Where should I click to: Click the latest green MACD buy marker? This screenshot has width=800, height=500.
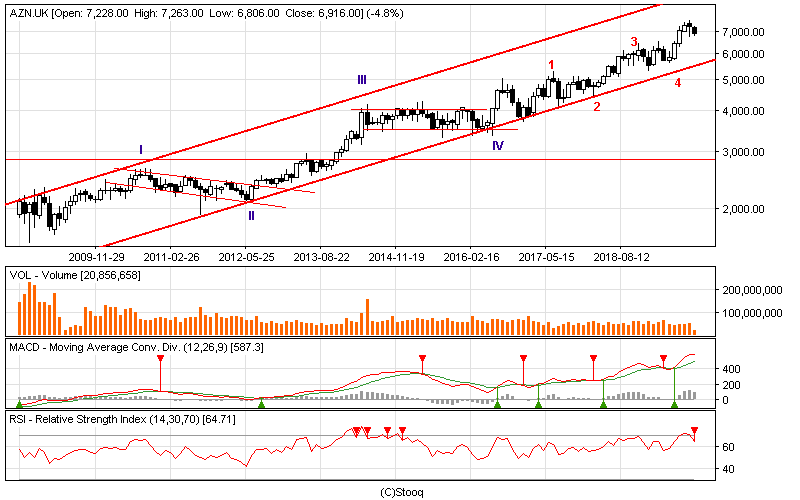[x=674, y=405]
